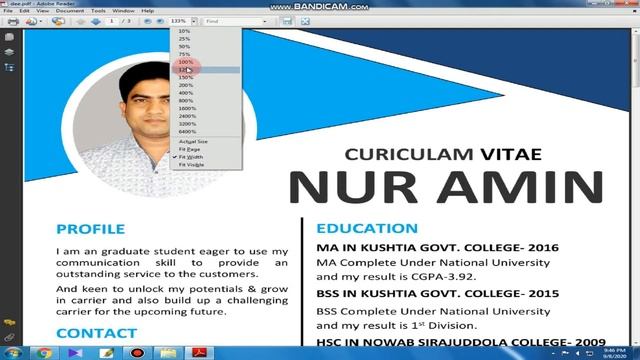Screen dimensions: 640x360
Task: Open the Help menu
Action: 147,11
